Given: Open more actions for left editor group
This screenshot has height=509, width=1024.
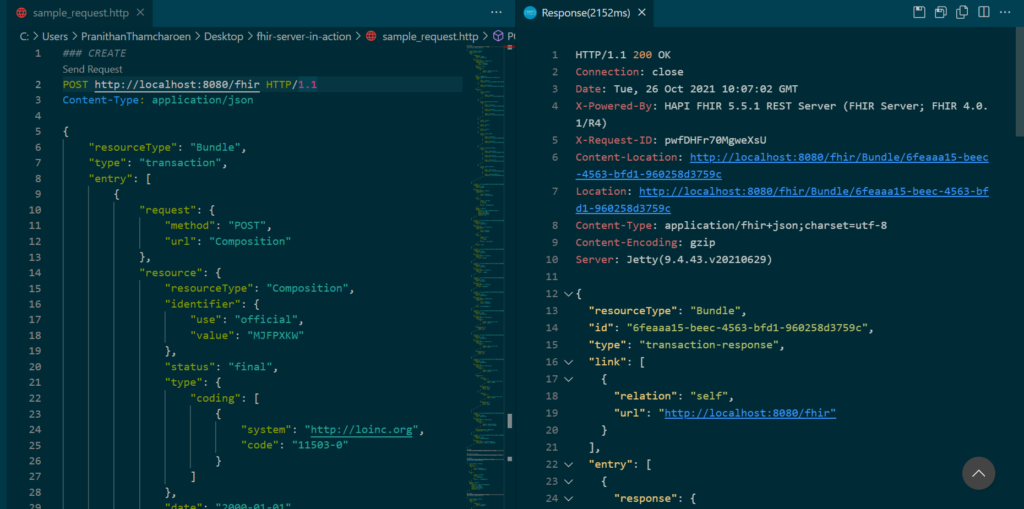Looking at the screenshot, I should click(x=496, y=12).
